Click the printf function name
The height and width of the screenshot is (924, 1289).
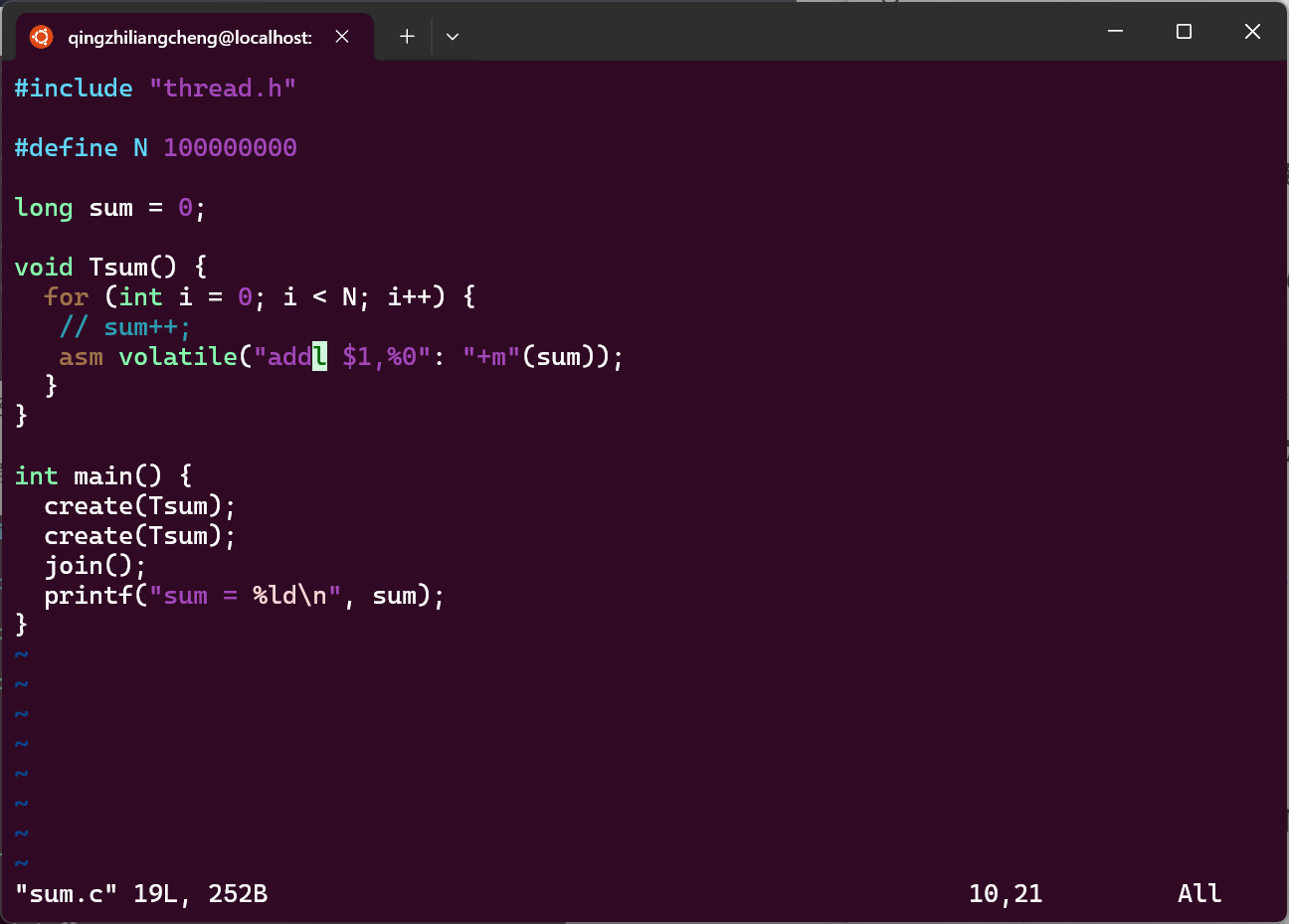pos(90,596)
